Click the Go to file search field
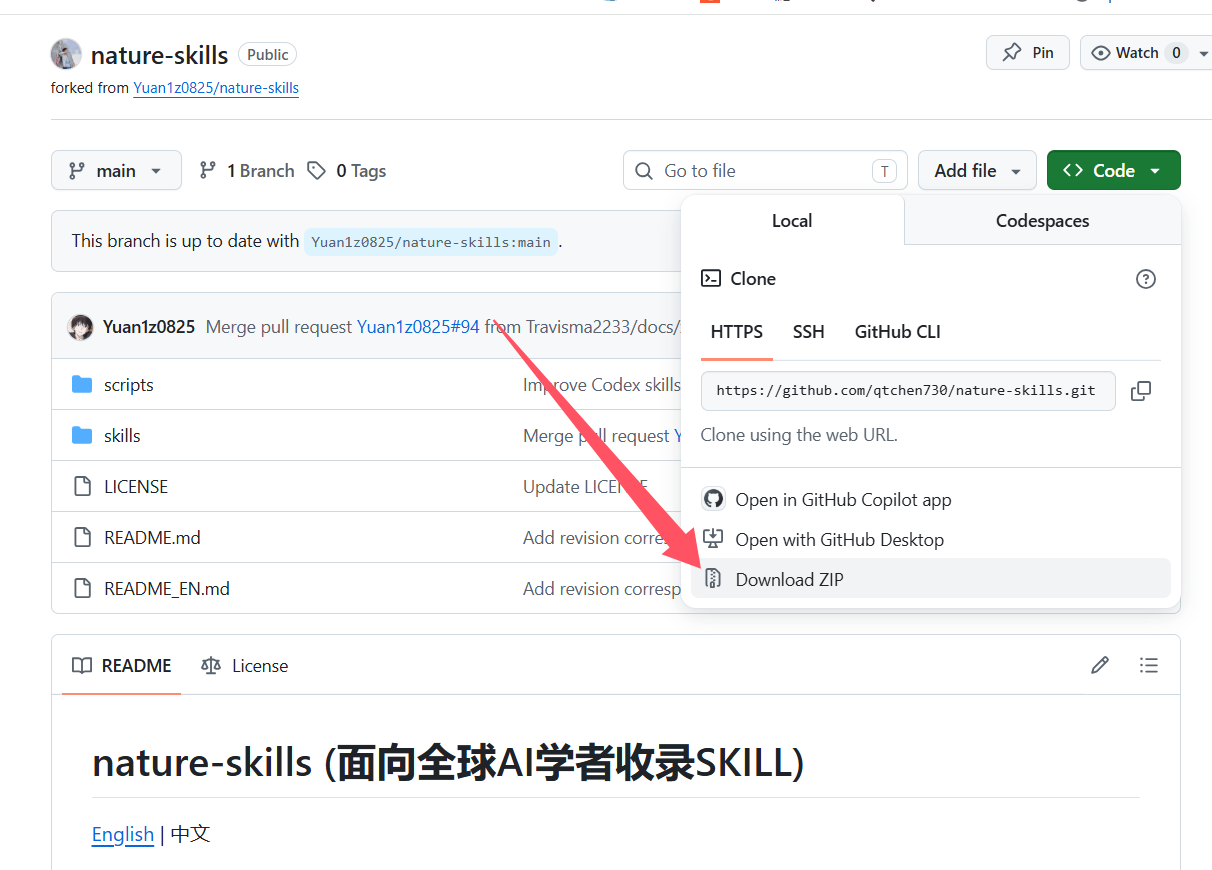 [765, 171]
